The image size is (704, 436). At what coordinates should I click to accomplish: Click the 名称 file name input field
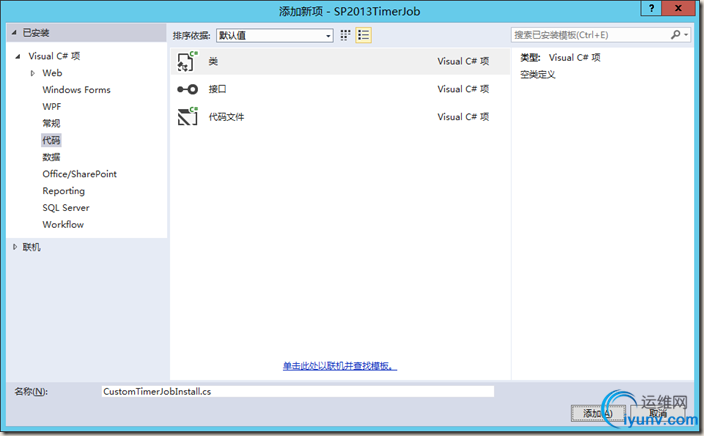pyautogui.click(x=298, y=392)
